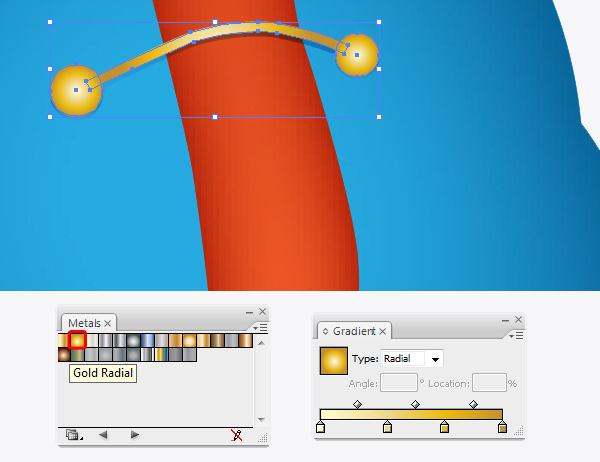Load previous swatch library with left arrow

[103, 435]
